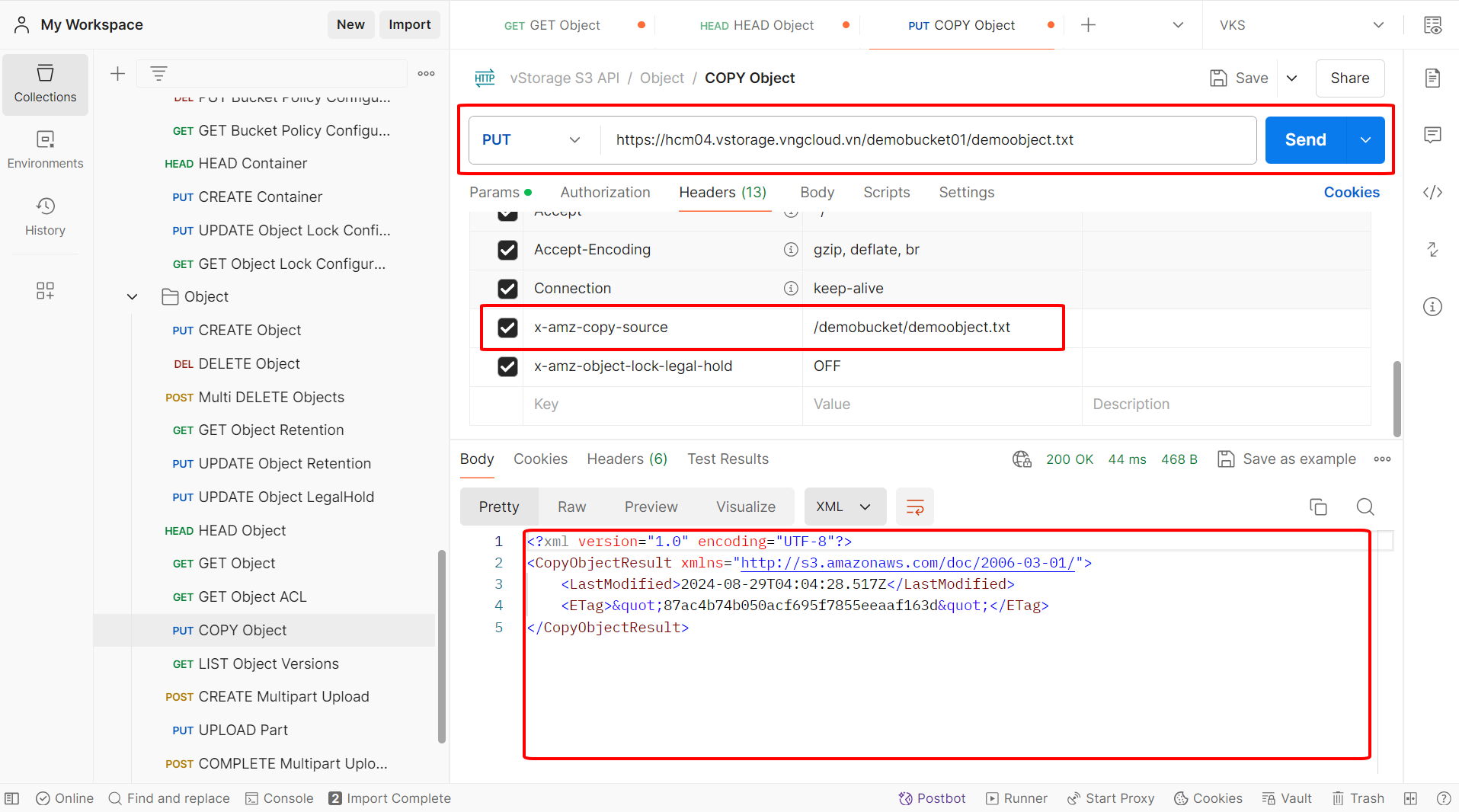Toggle line wrap in response viewer
1459x812 pixels.
(914, 507)
